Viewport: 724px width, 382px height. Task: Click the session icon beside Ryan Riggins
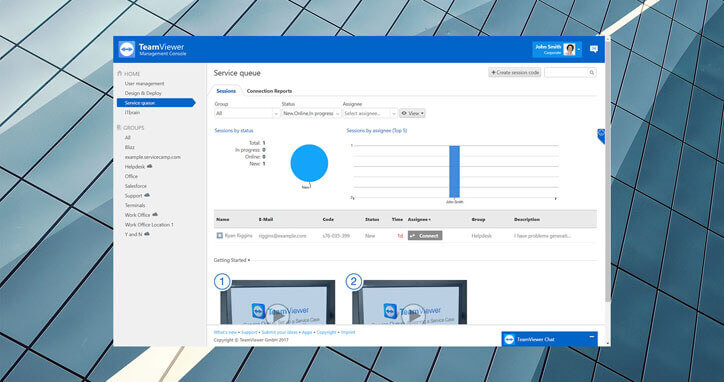pos(220,236)
